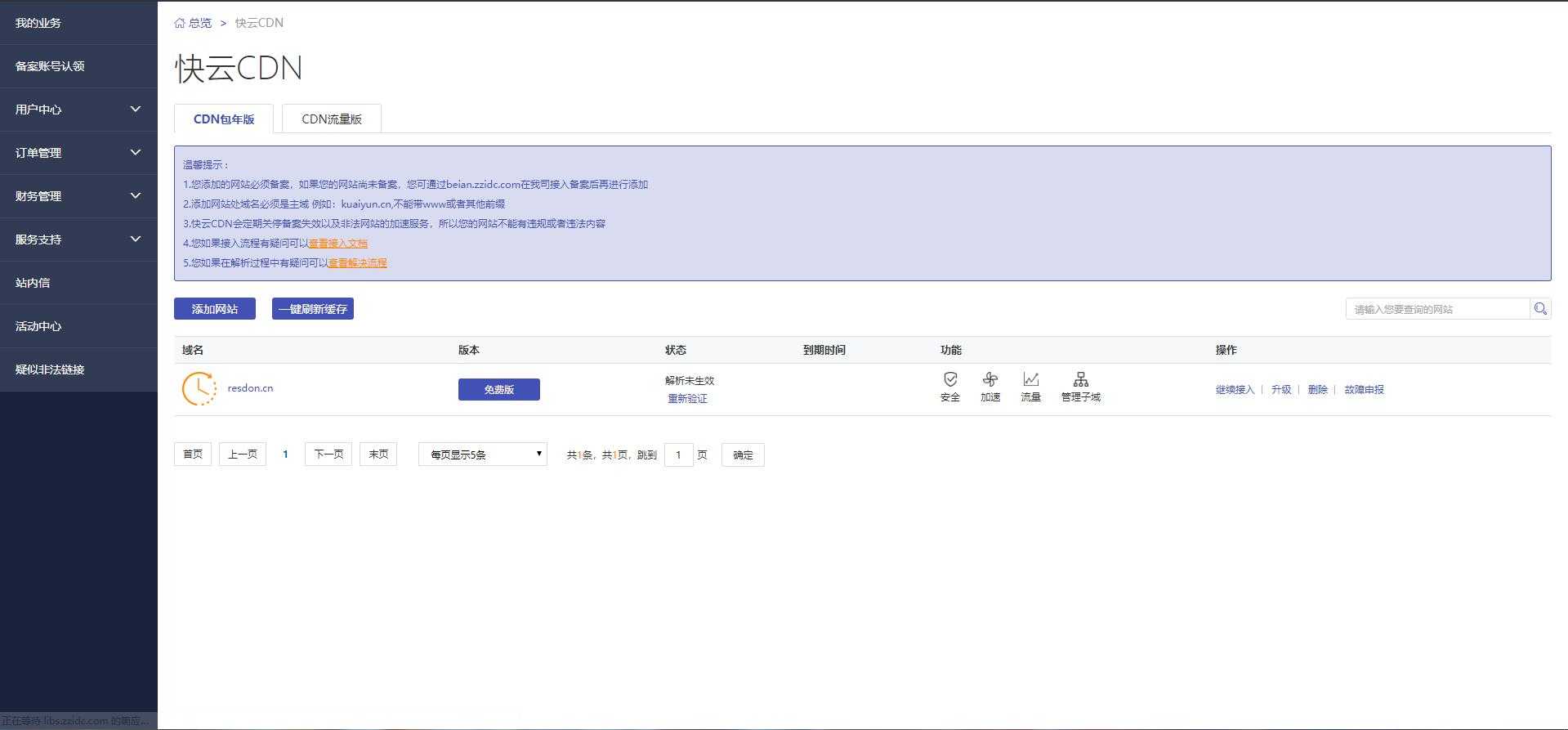Click the 继续接入 link
The image size is (1568, 730).
point(1235,390)
